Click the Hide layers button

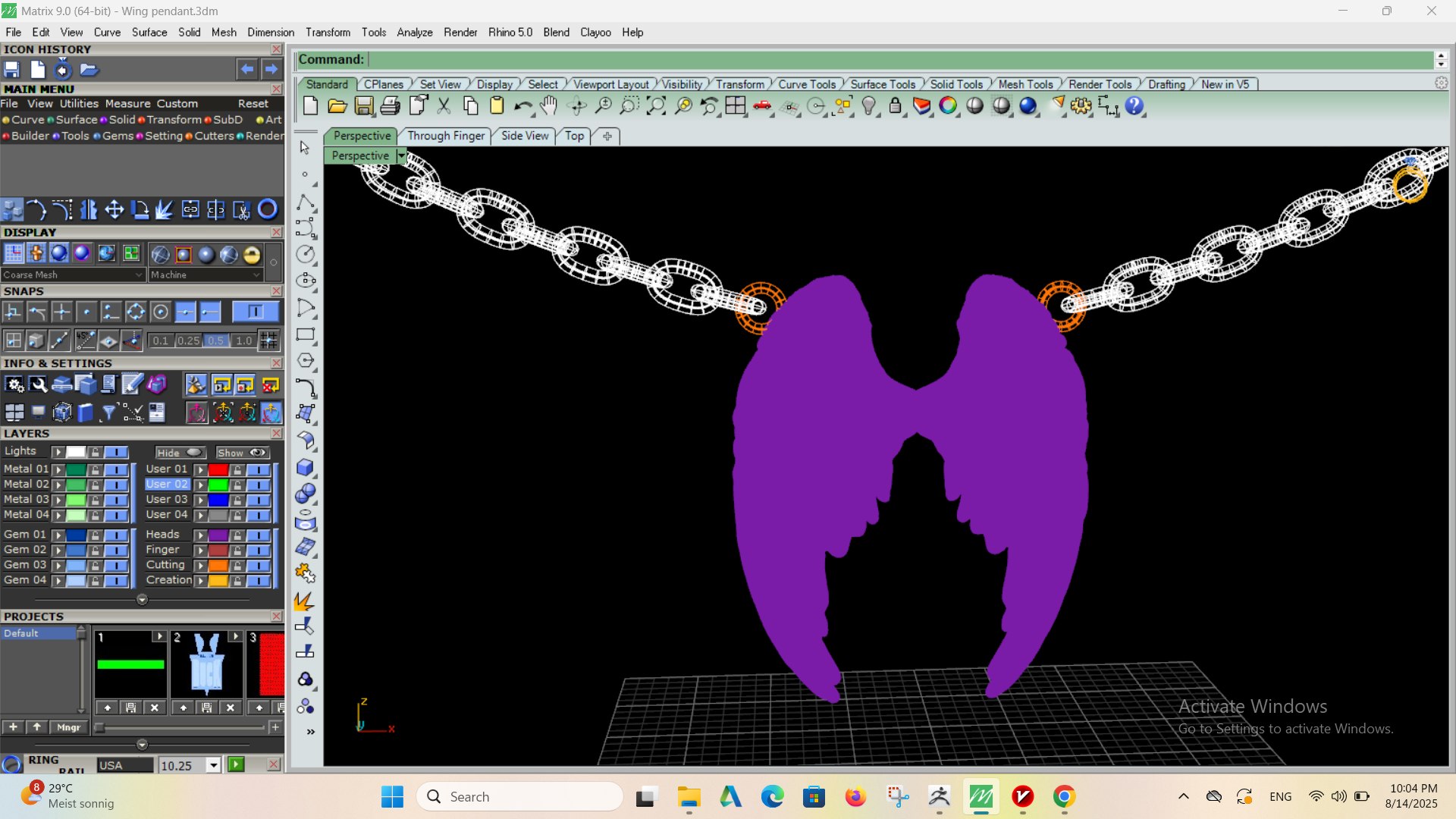[x=180, y=453]
